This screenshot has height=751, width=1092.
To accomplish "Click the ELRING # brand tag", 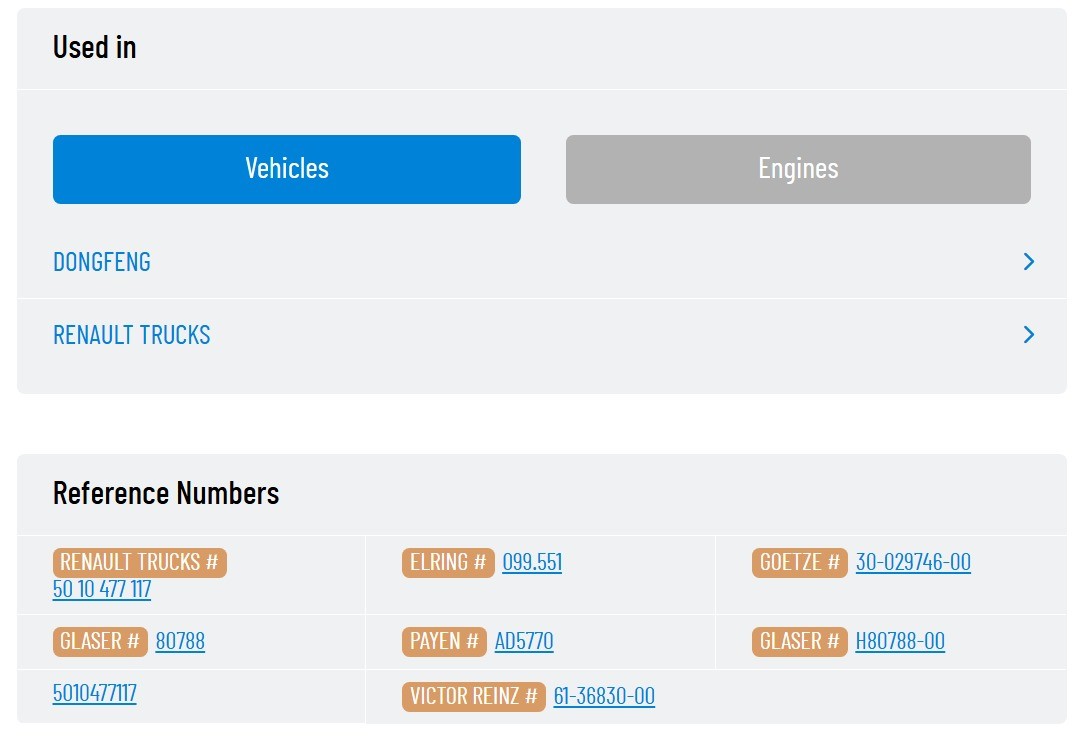I will pyautogui.click(x=448, y=562).
